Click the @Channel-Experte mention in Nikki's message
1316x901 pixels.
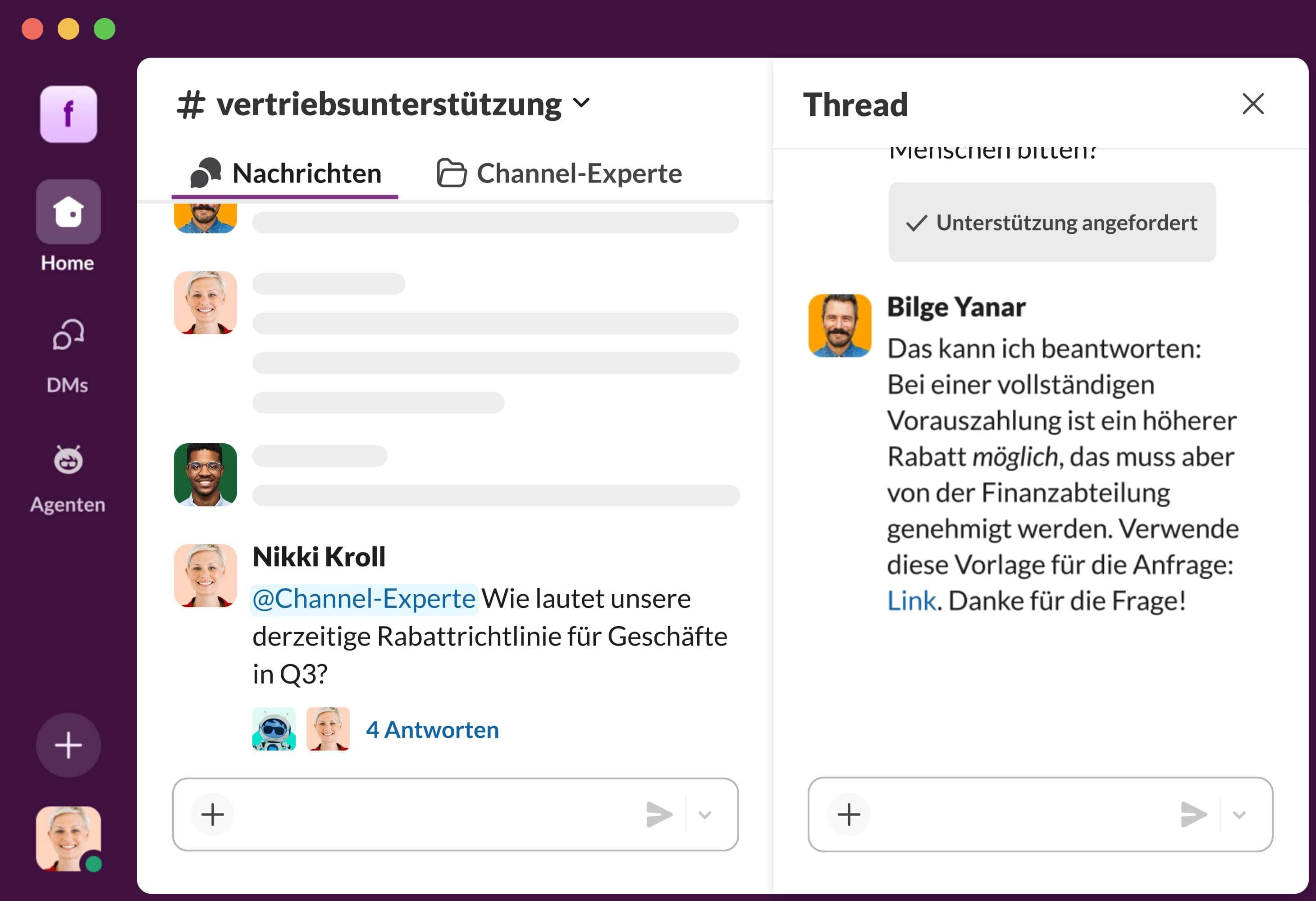(364, 599)
